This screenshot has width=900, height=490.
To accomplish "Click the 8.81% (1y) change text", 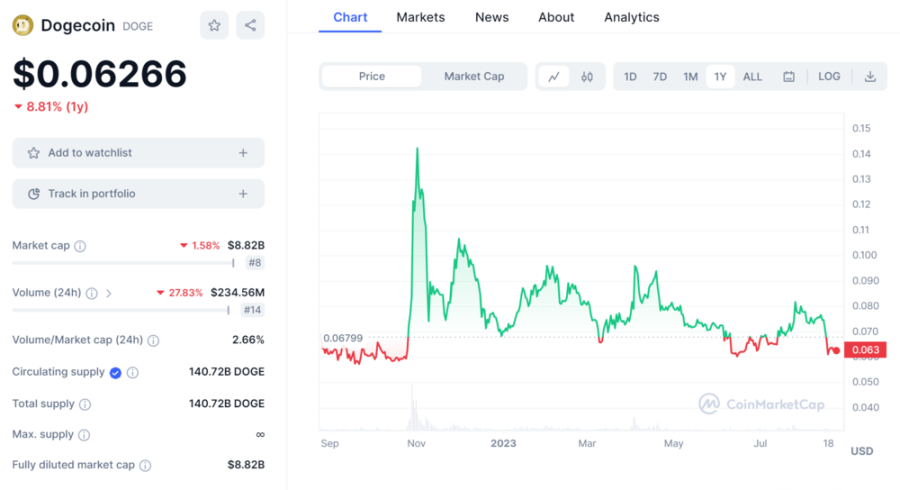I will (x=57, y=107).
